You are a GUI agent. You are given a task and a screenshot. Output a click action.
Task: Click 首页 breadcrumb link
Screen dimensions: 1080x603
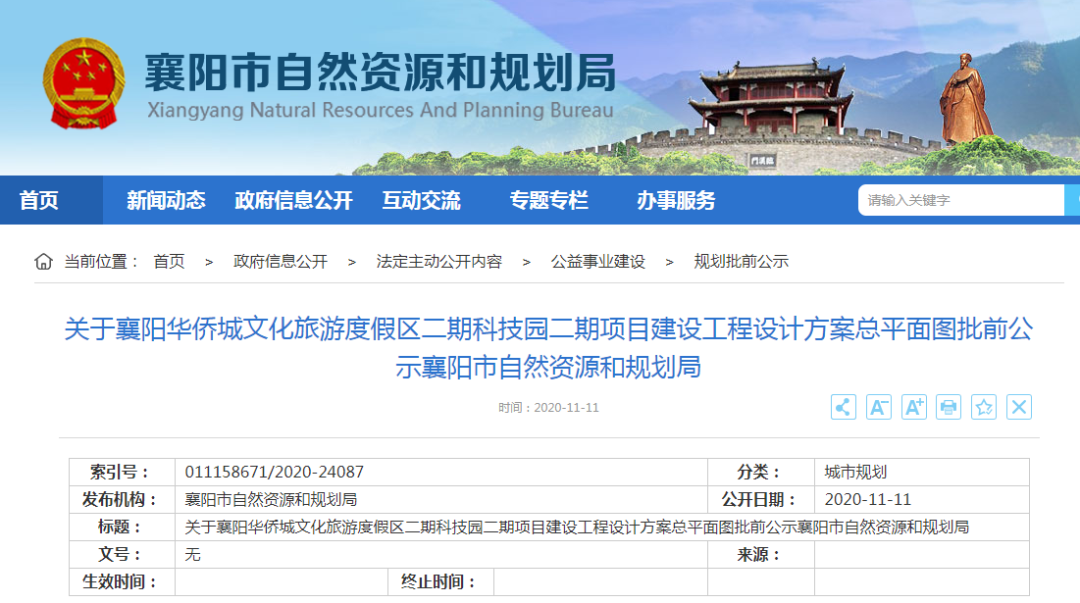169,262
